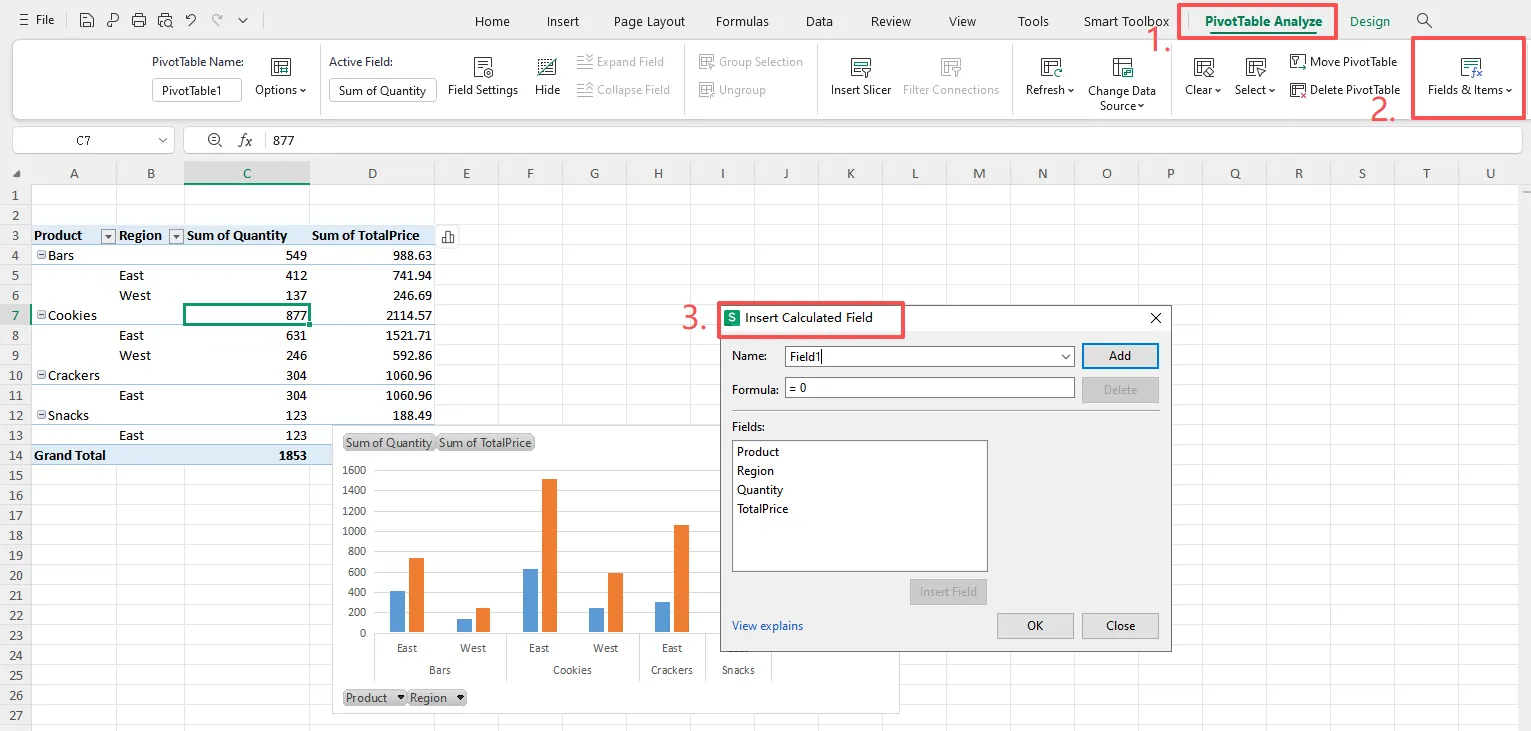The height and width of the screenshot is (731, 1531).
Task: Switch to the Design tab
Action: coord(1370,21)
